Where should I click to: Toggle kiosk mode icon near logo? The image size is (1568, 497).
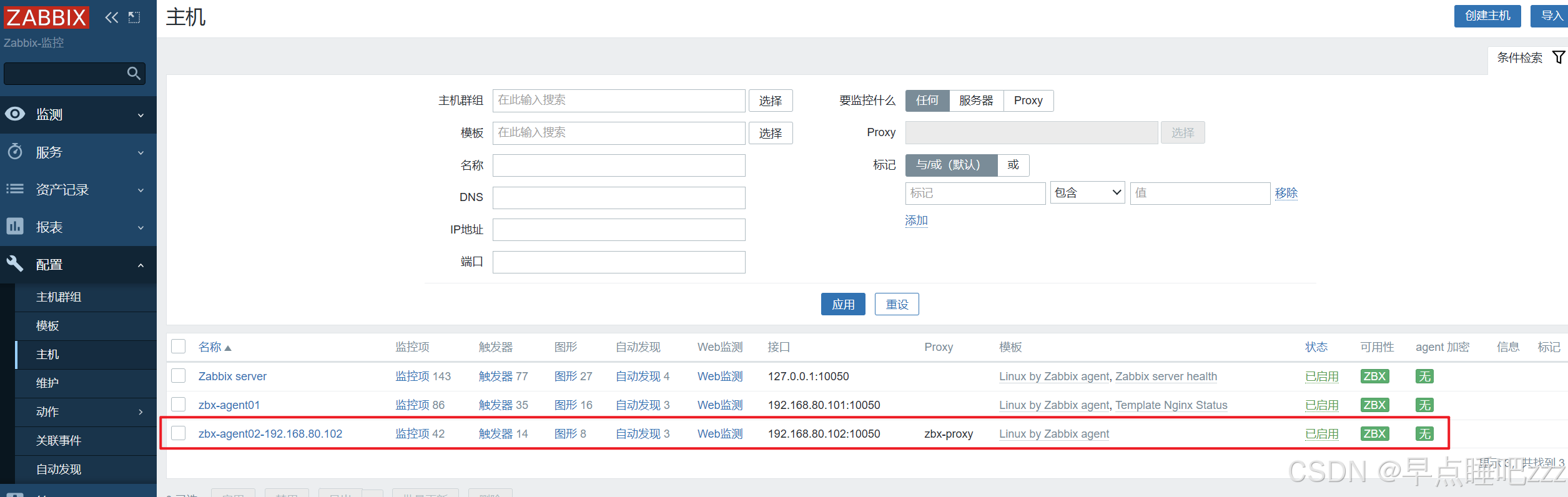[x=134, y=17]
